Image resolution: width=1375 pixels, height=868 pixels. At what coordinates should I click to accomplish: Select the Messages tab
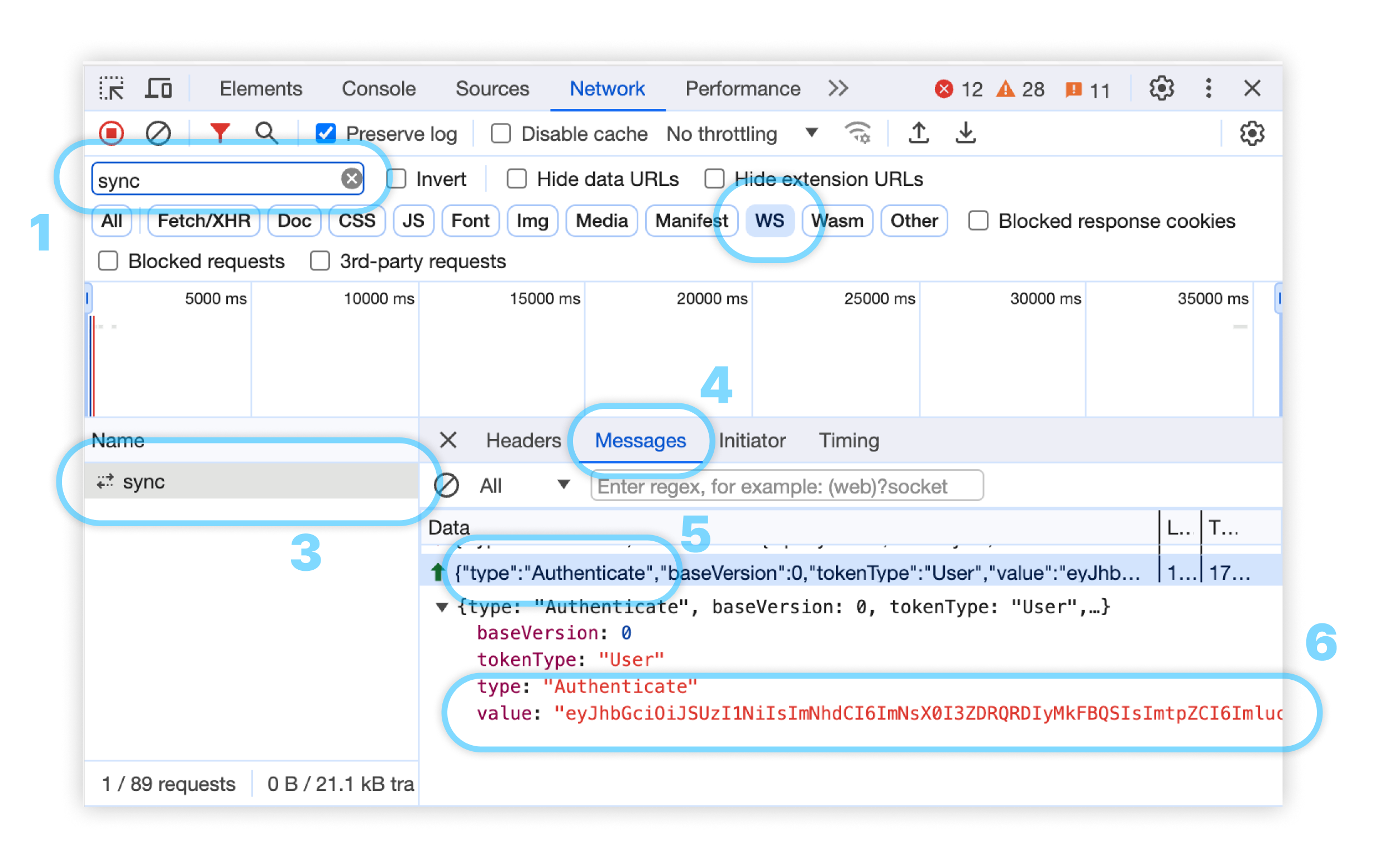(x=640, y=440)
